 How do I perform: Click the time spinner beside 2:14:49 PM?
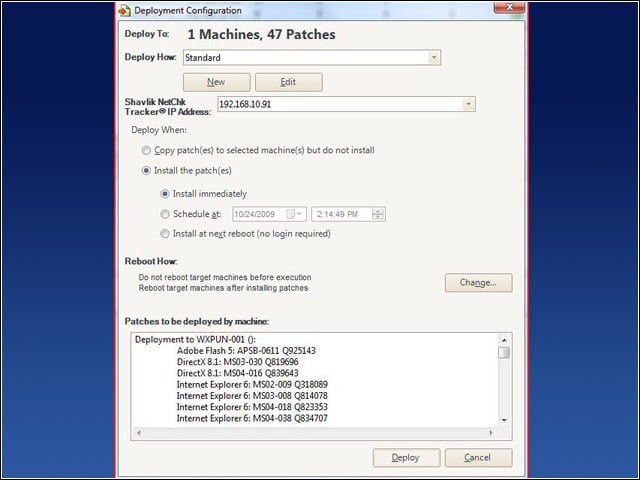coord(378,214)
